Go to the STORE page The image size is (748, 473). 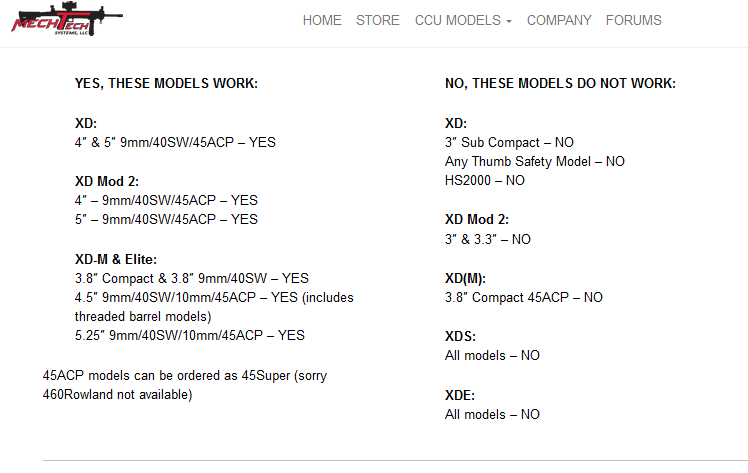pyautogui.click(x=378, y=21)
